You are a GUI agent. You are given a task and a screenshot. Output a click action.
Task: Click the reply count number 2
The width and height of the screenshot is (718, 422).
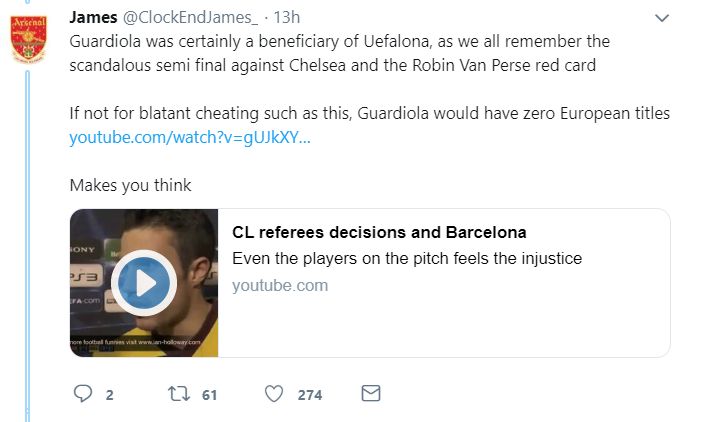click(x=109, y=395)
